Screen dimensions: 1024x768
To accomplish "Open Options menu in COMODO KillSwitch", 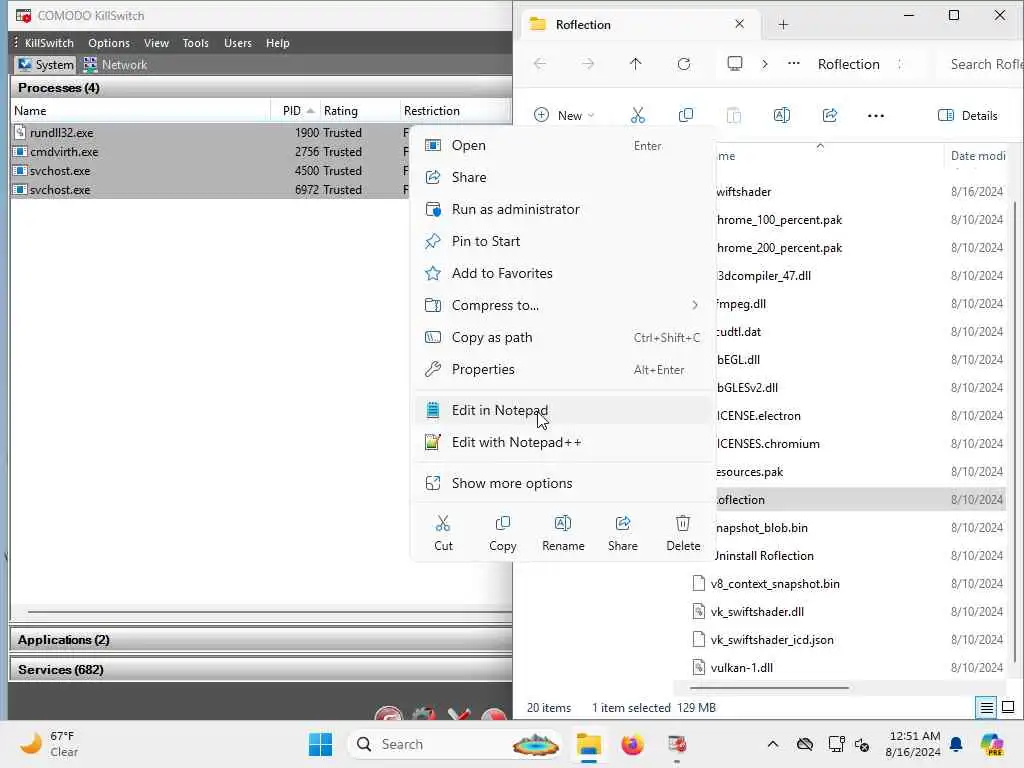I will point(109,42).
